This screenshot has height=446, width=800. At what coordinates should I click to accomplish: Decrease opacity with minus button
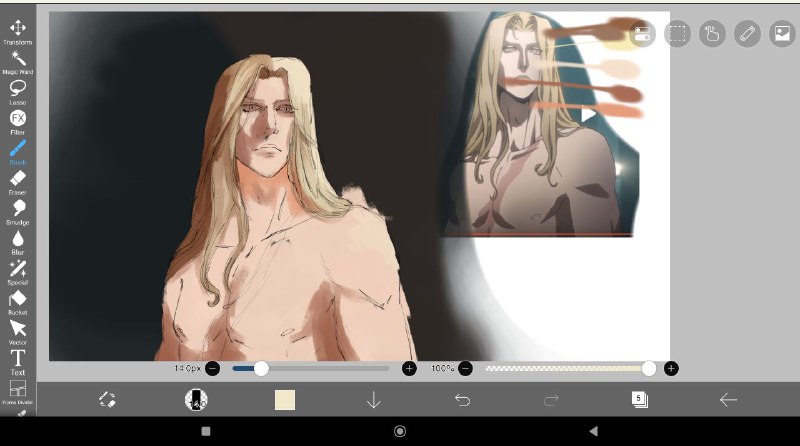click(x=465, y=368)
